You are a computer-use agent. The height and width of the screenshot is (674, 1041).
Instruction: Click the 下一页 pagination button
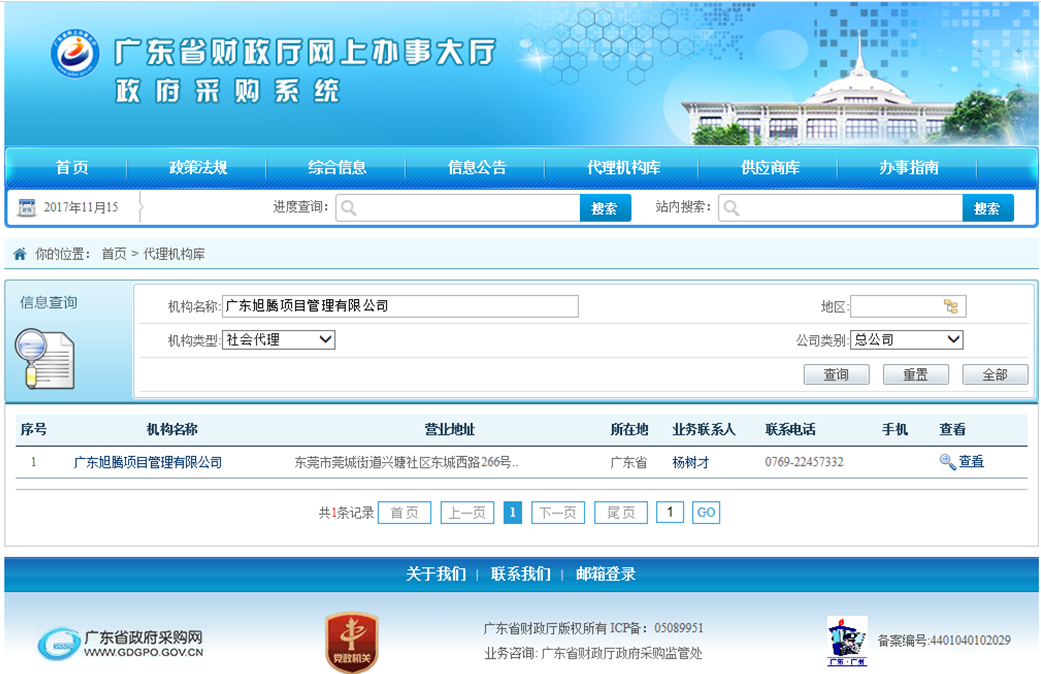(558, 513)
